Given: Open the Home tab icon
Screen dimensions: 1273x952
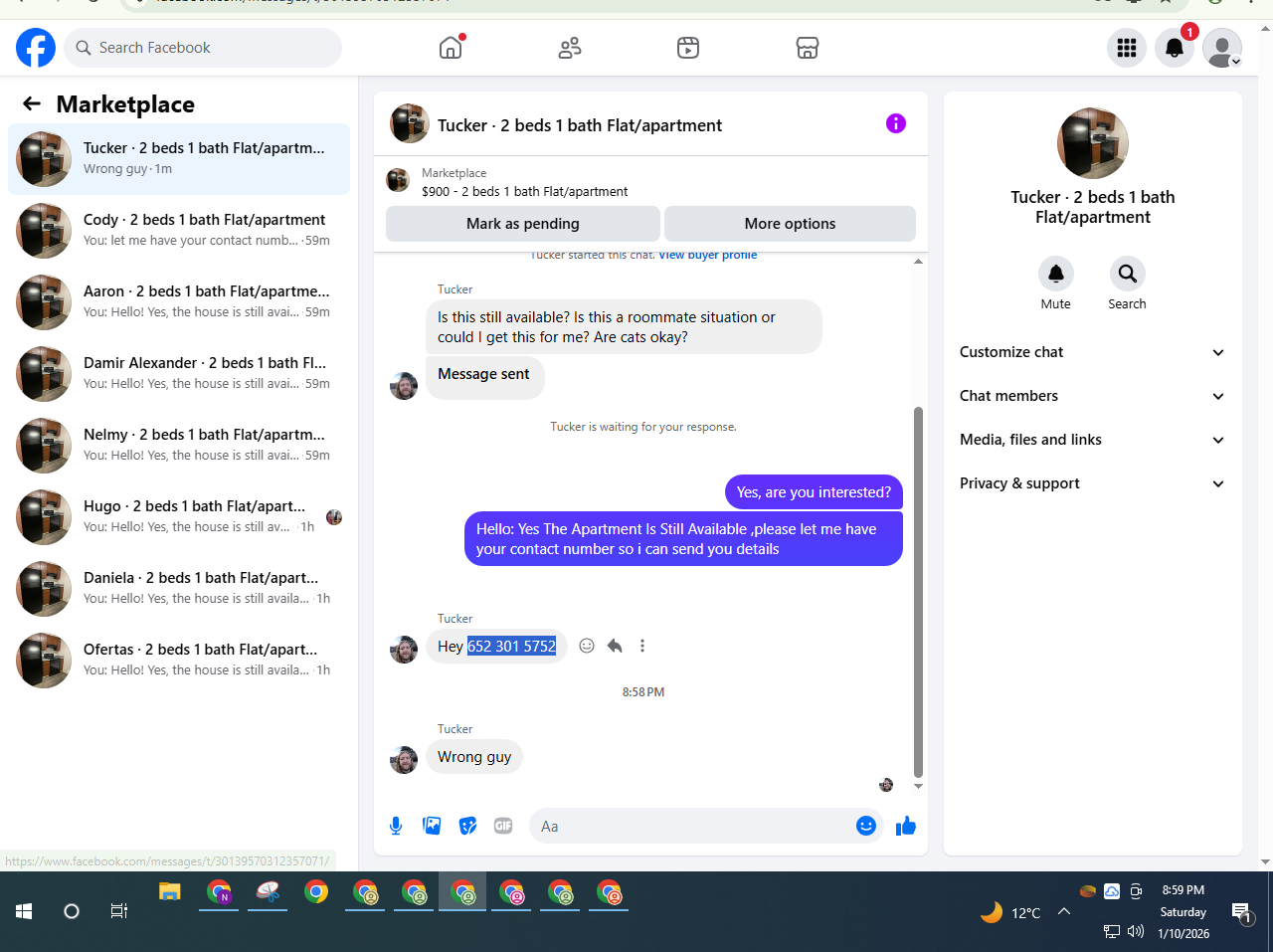Looking at the screenshot, I should (451, 48).
